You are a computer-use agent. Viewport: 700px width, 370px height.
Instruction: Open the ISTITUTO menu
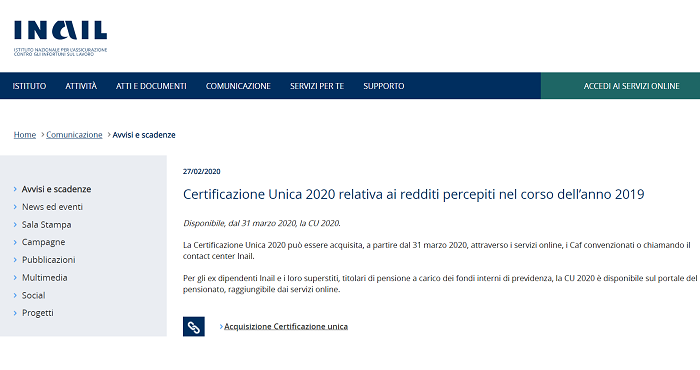[x=29, y=86]
